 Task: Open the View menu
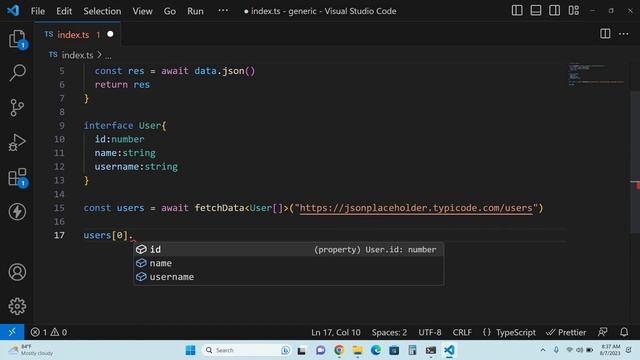[x=142, y=11]
